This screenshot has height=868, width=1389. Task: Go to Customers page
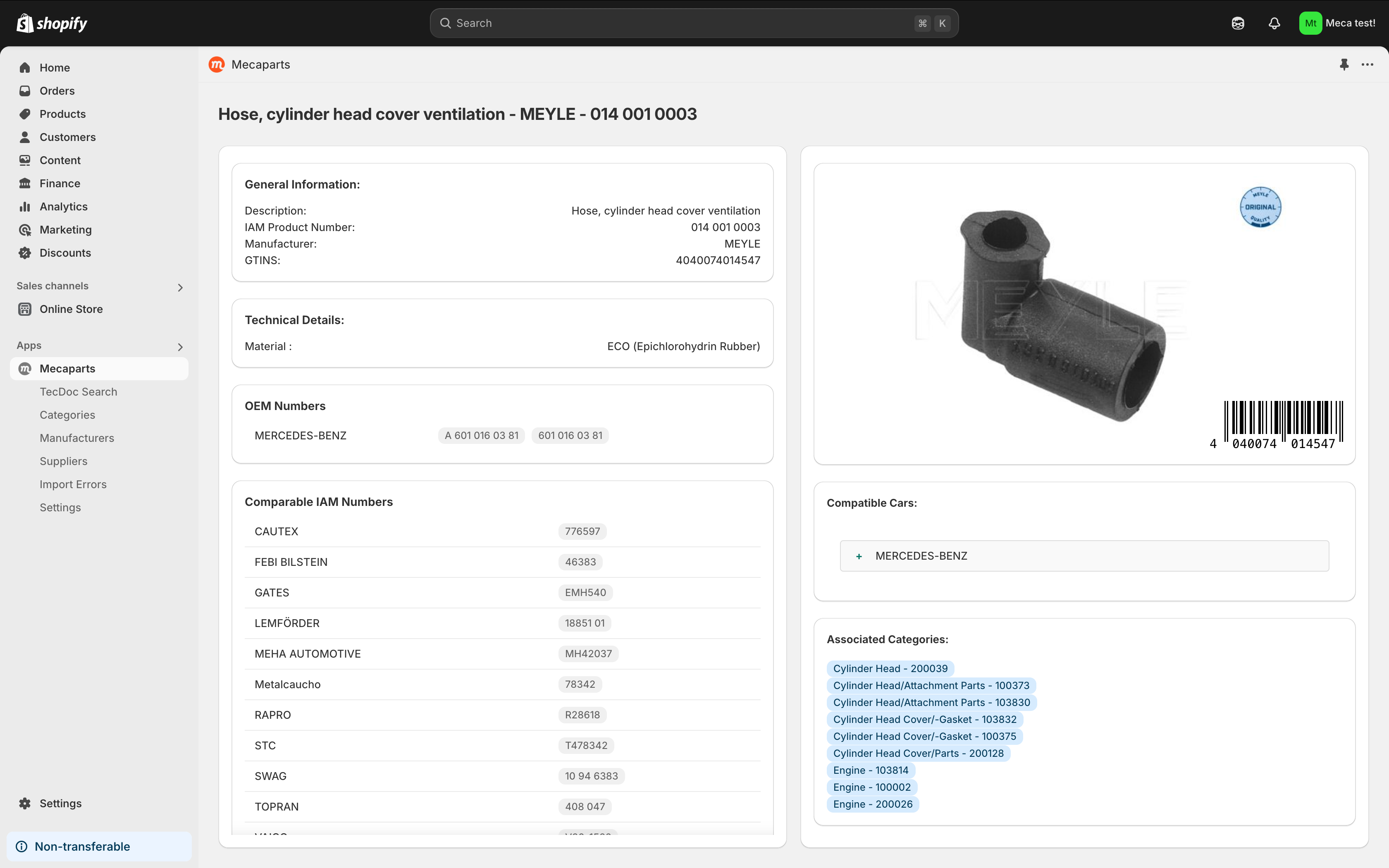point(68,137)
